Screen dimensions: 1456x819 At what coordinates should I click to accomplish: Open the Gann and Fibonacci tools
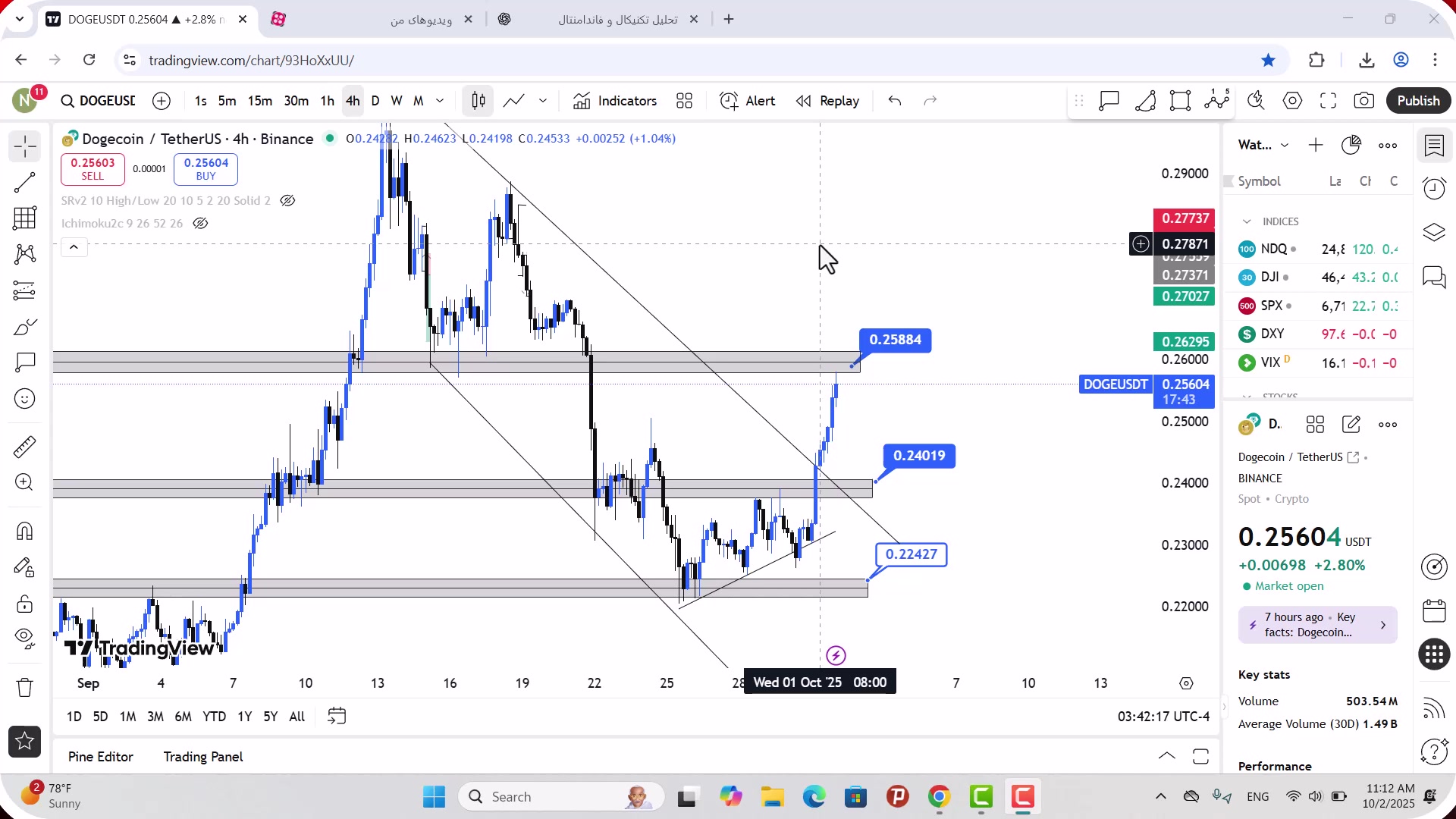point(25,218)
